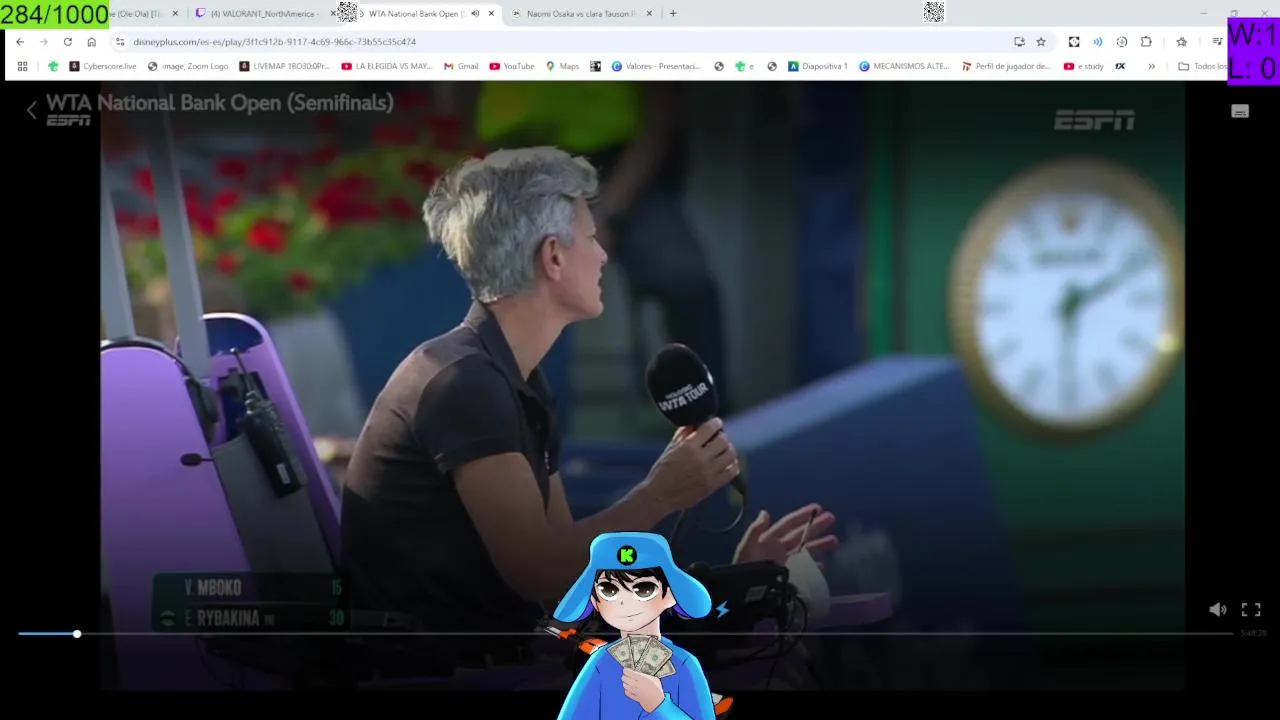Open the Diapositiva 1 bookmark
This screenshot has height=720, width=1280.
point(817,66)
